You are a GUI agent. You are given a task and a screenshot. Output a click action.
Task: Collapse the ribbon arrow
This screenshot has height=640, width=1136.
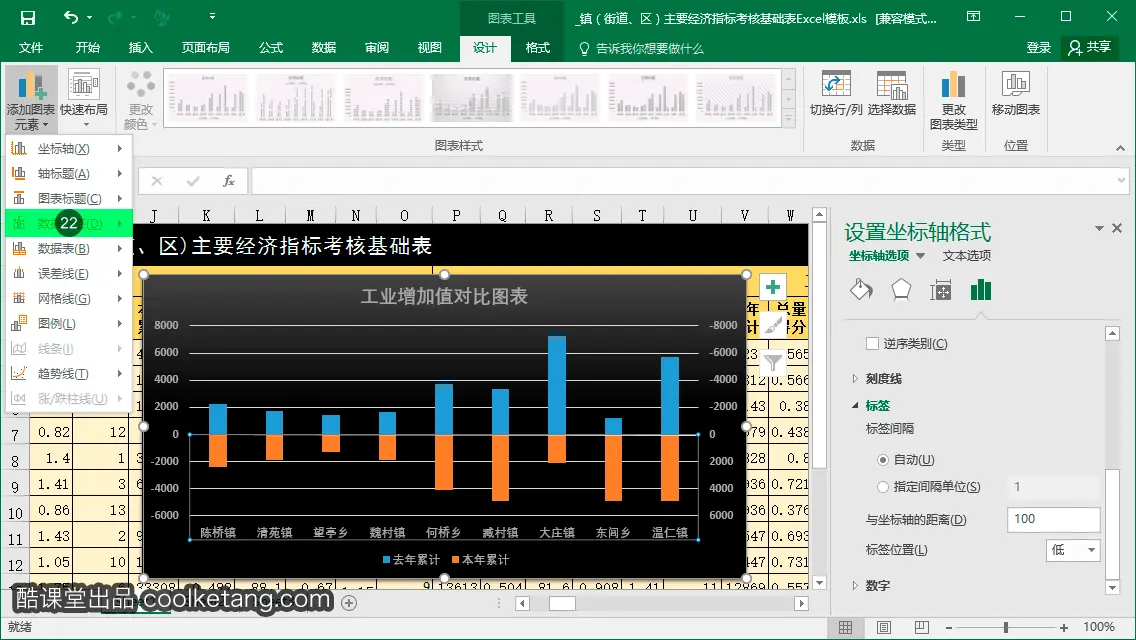1121,148
